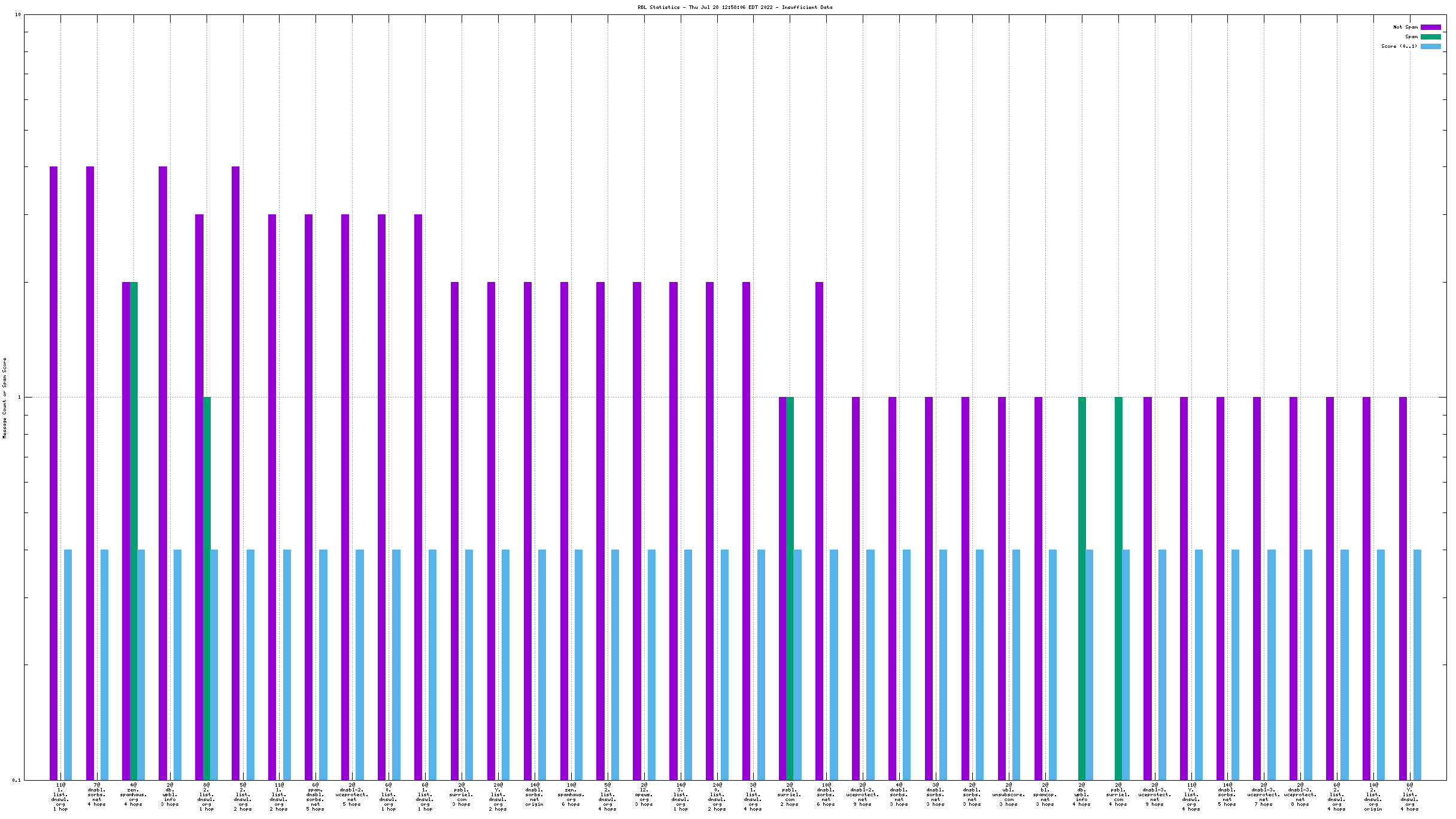Click the blue score bar above 12.apews.org
The width and height of the screenshot is (1456, 819).
[651, 665]
